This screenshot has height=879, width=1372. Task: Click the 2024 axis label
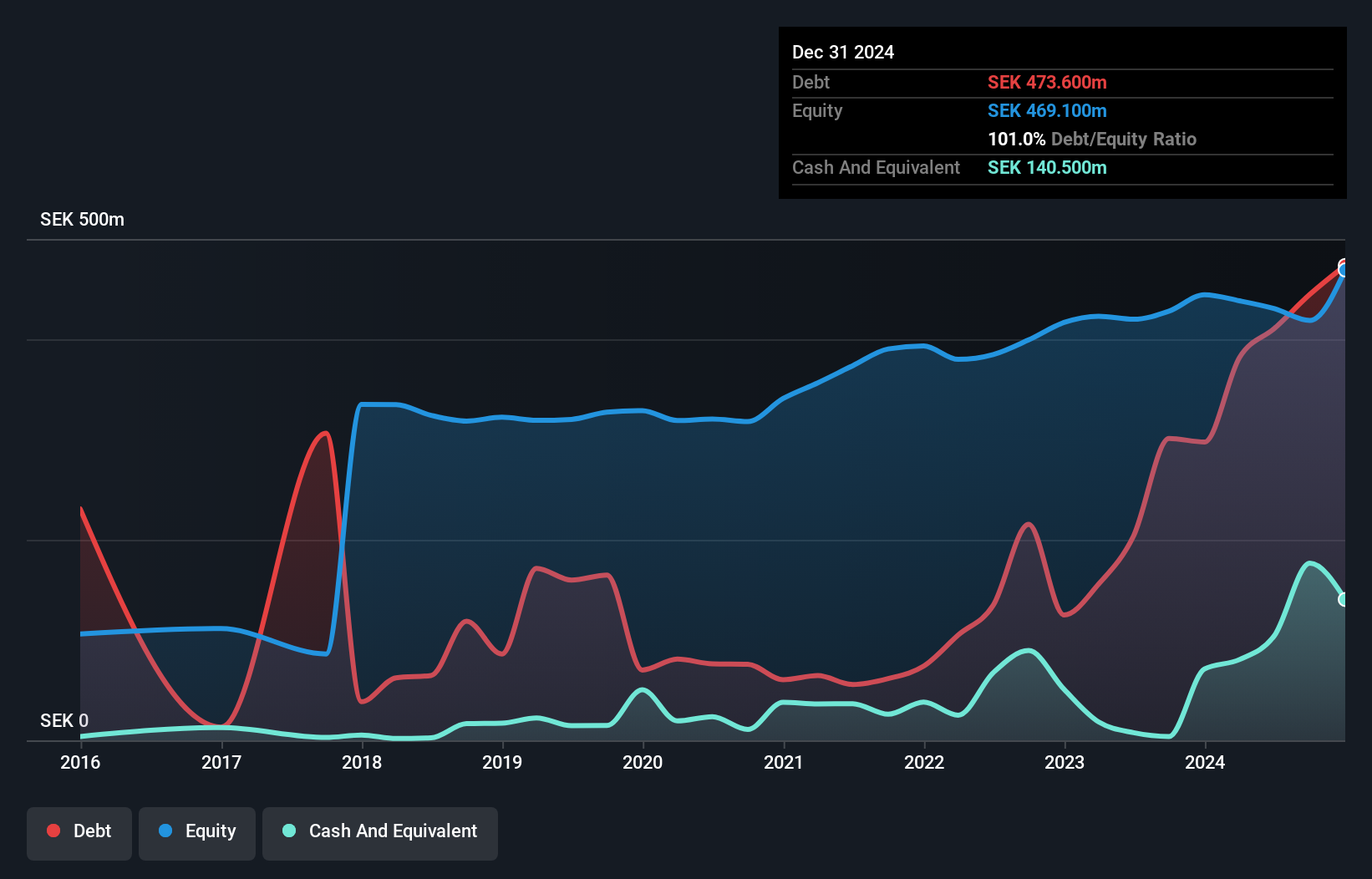(x=1205, y=762)
